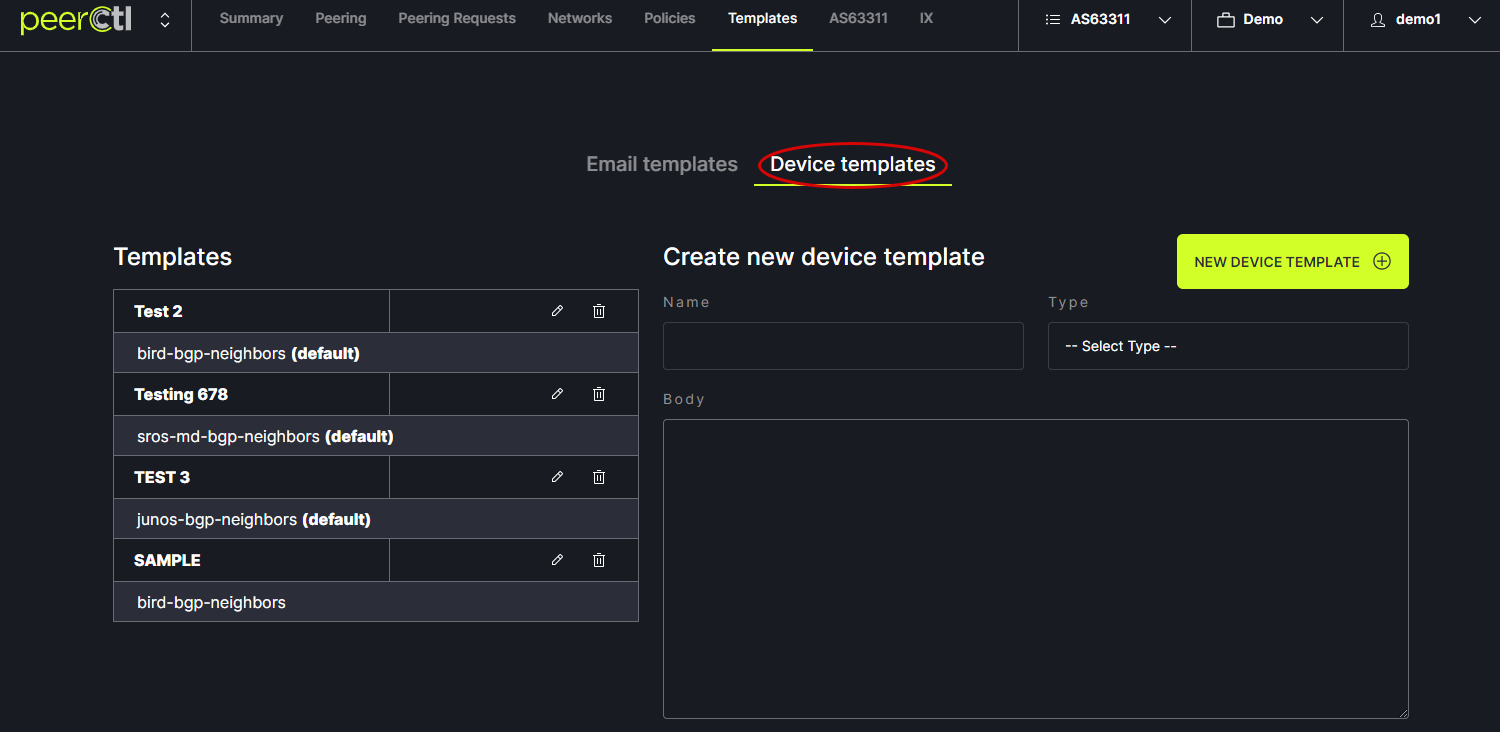Image resolution: width=1500 pixels, height=732 pixels.
Task: Switch to Email templates tab
Action: pyautogui.click(x=661, y=164)
